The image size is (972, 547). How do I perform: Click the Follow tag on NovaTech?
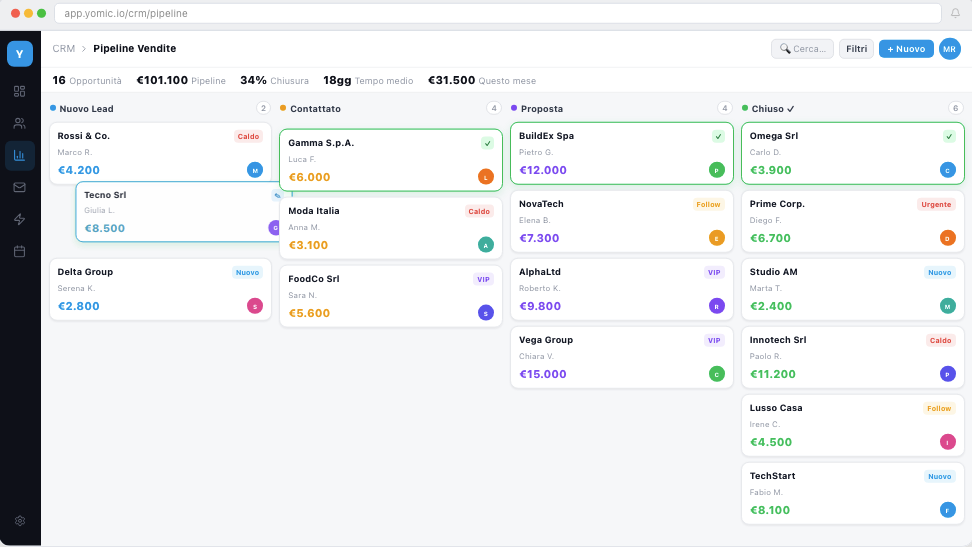[x=709, y=205]
